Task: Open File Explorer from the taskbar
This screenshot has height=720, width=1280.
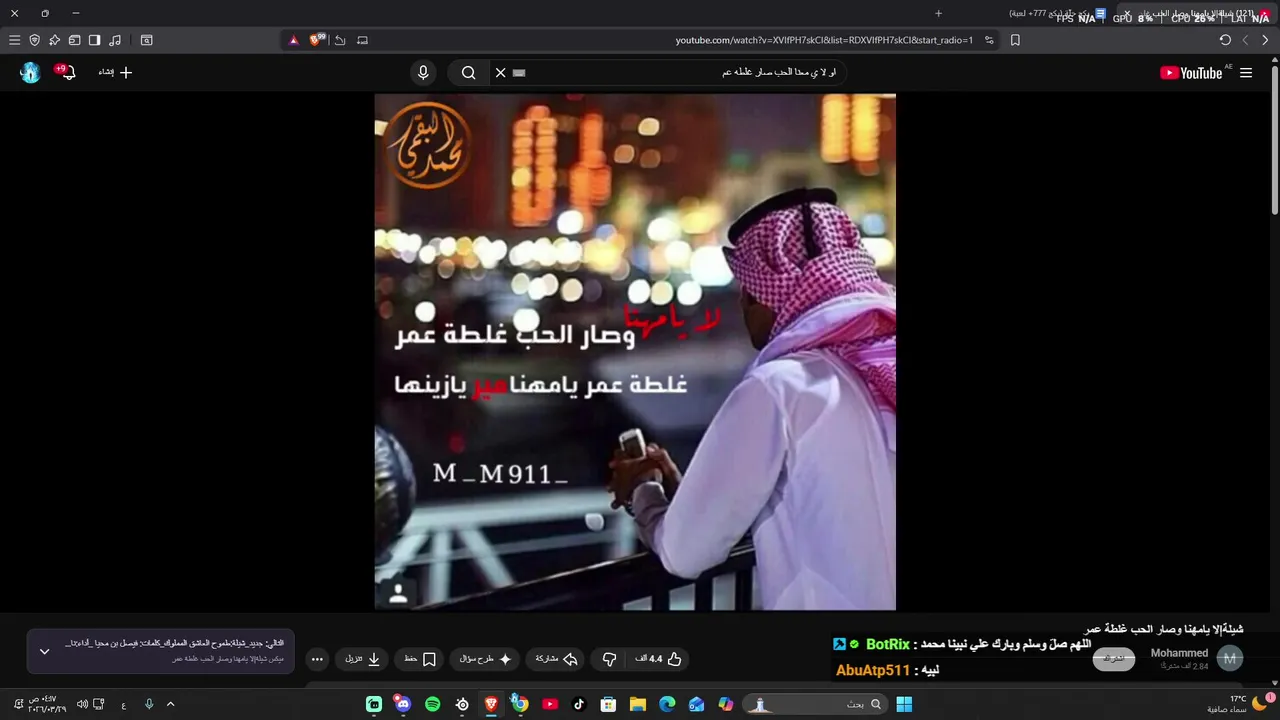Action: 637,704
